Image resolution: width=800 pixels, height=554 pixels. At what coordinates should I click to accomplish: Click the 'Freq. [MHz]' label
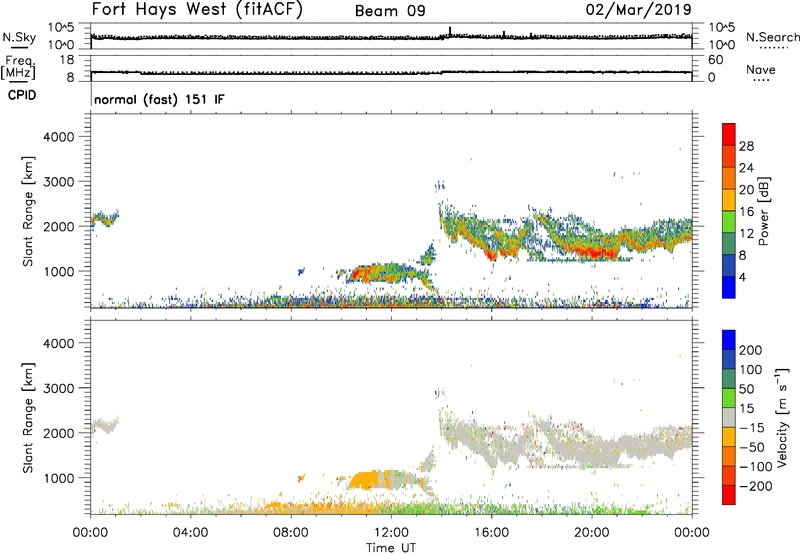(18, 68)
